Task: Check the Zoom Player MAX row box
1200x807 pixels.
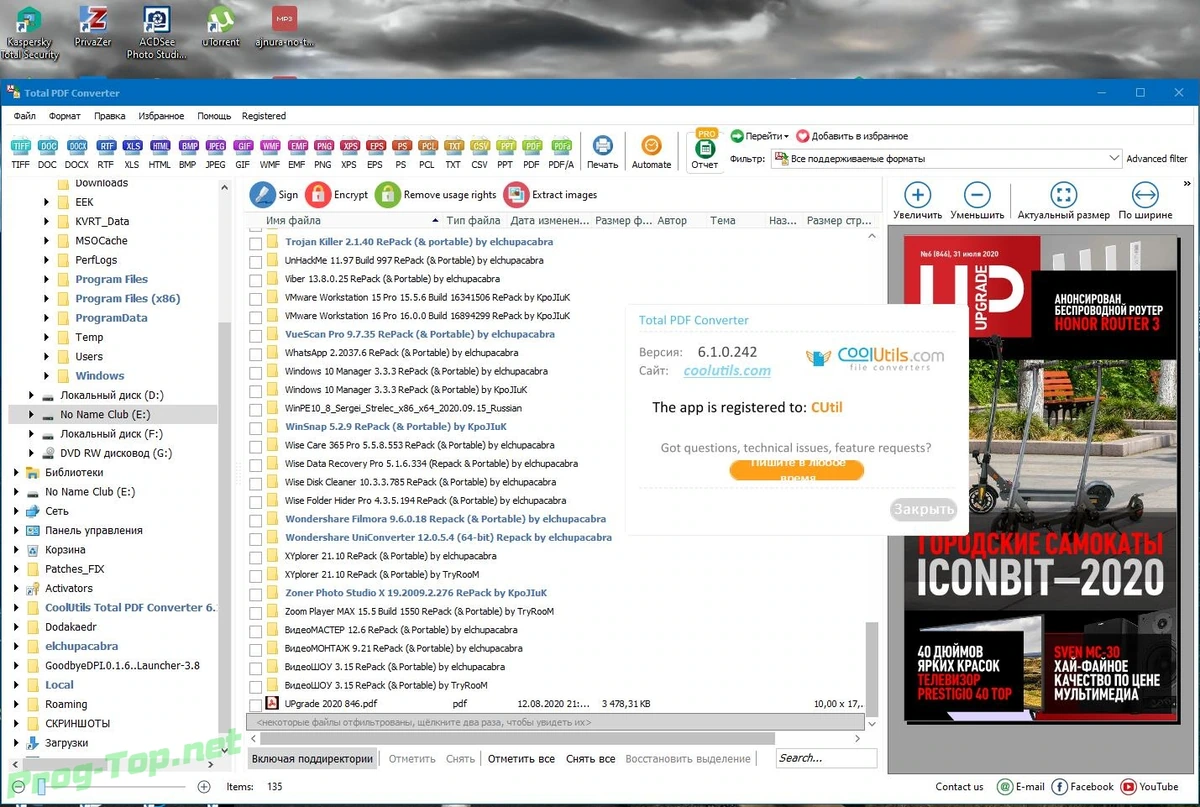Action: click(x=256, y=612)
